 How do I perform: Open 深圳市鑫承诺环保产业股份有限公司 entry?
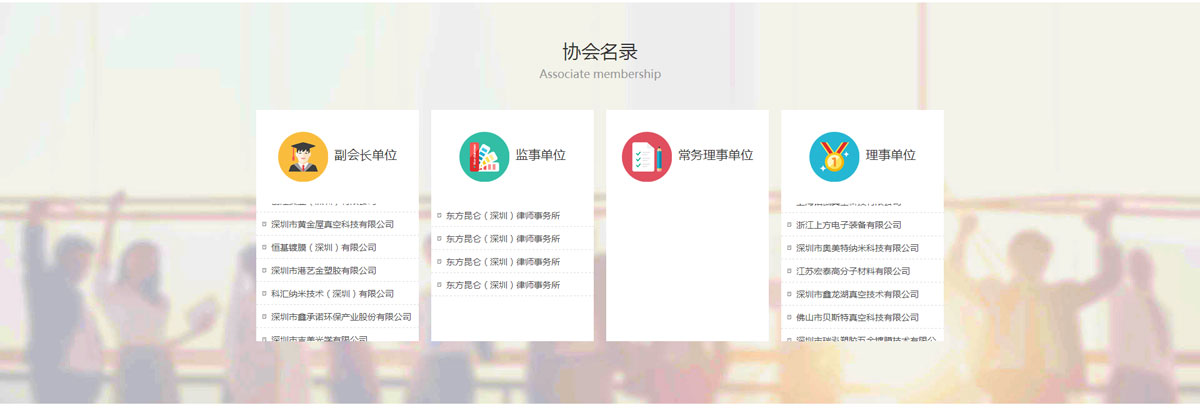pyautogui.click(x=342, y=317)
